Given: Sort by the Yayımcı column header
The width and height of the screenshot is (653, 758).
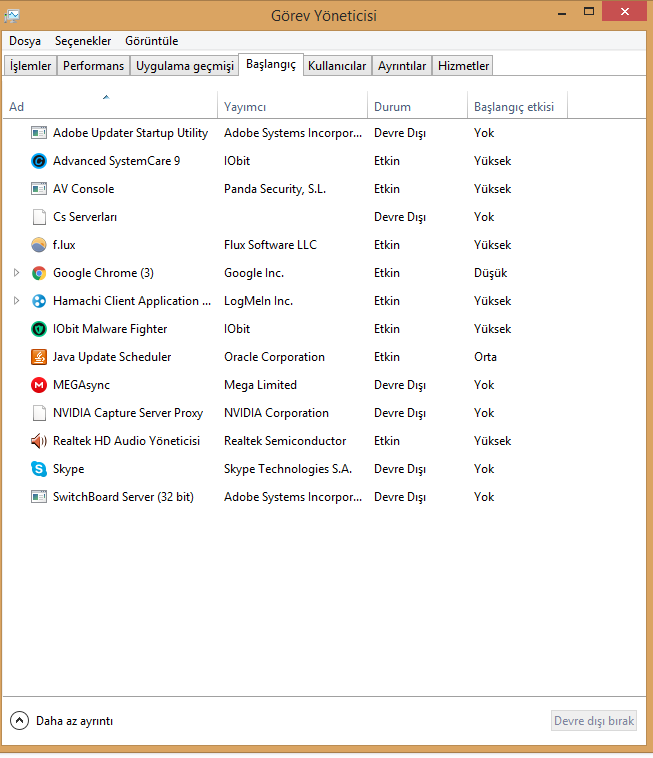Looking at the screenshot, I should (292, 106).
